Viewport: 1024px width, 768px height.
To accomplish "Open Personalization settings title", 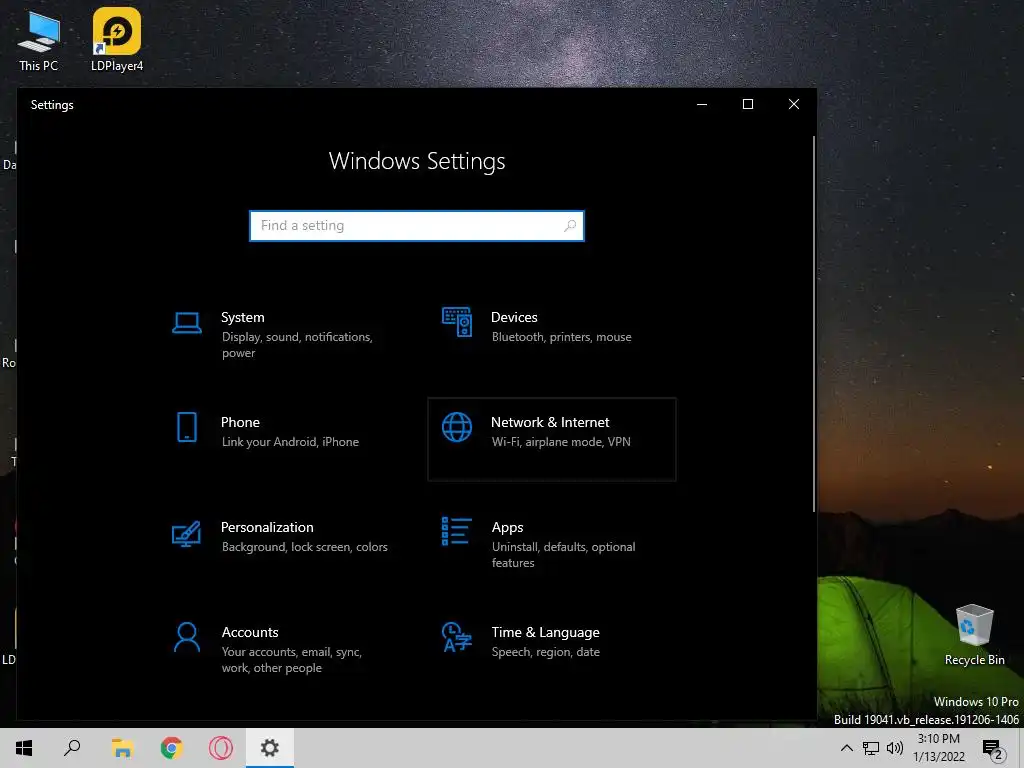I will [x=267, y=527].
